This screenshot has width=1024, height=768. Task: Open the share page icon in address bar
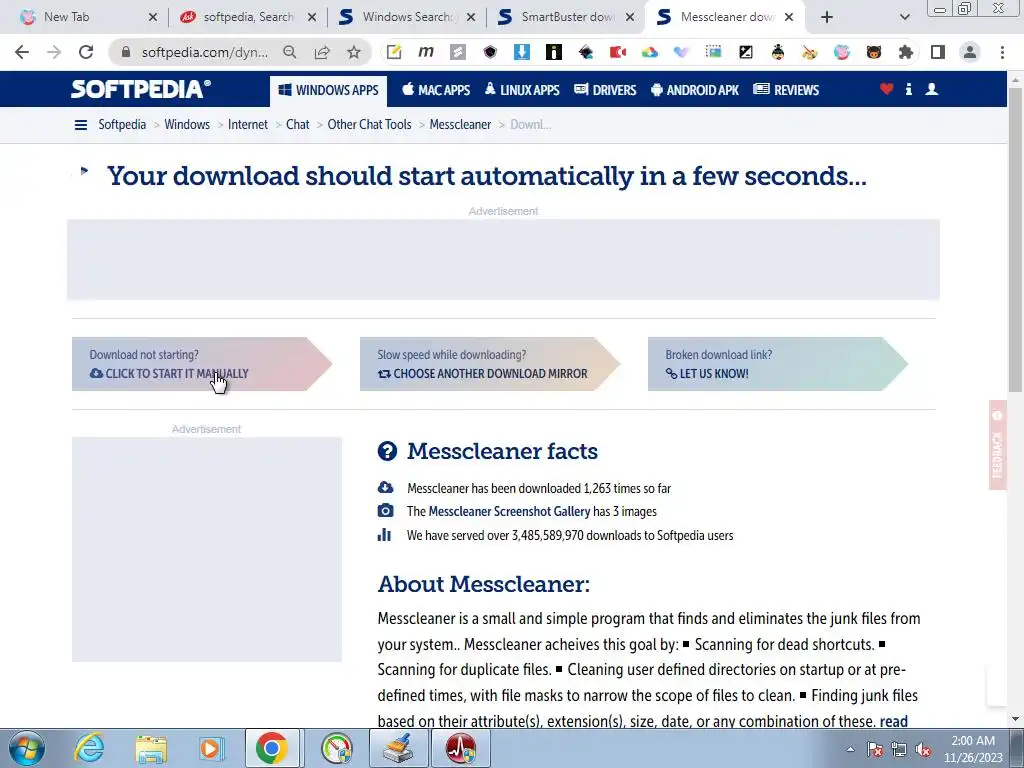[x=322, y=52]
